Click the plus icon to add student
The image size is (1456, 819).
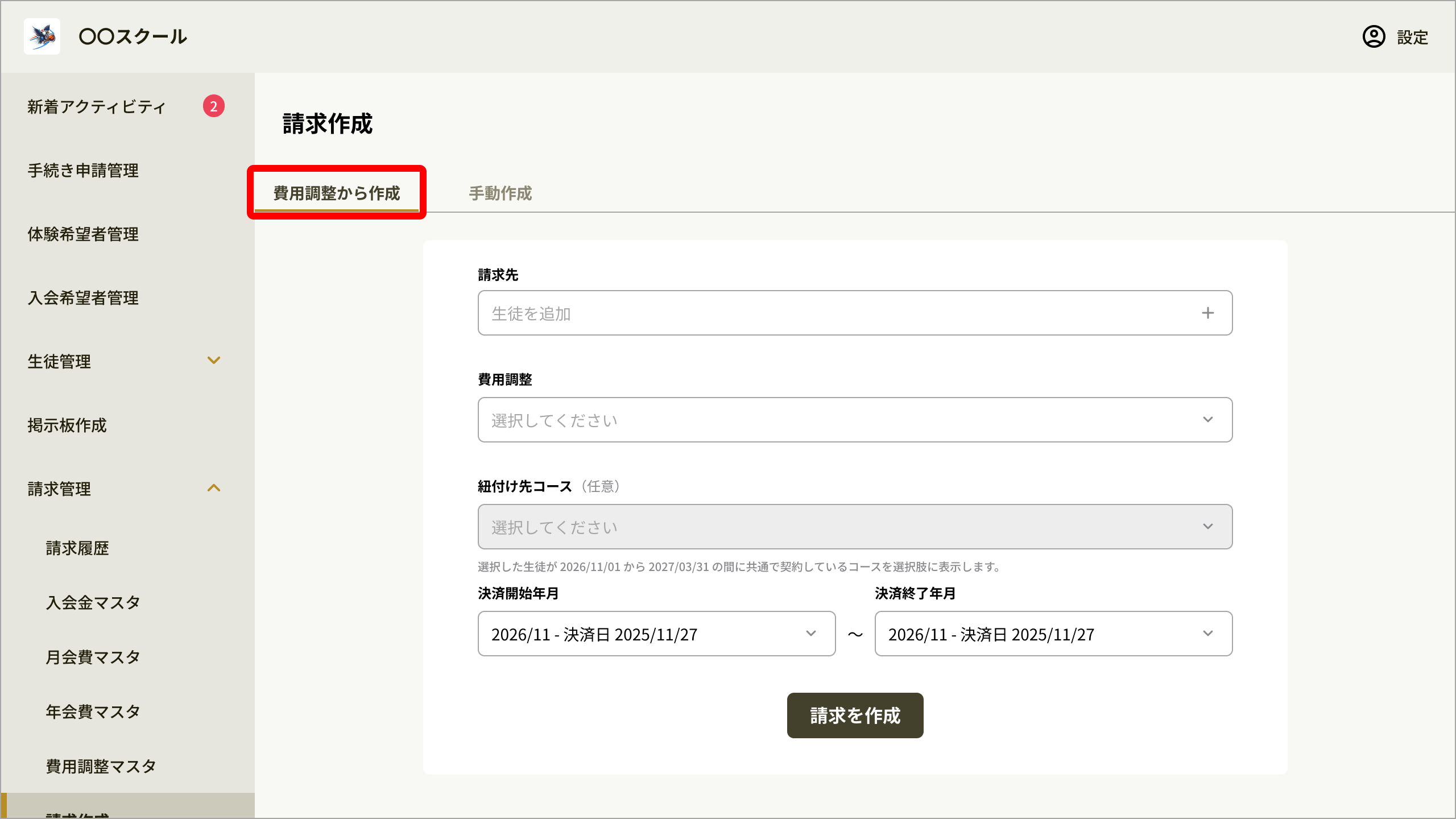point(1207,313)
